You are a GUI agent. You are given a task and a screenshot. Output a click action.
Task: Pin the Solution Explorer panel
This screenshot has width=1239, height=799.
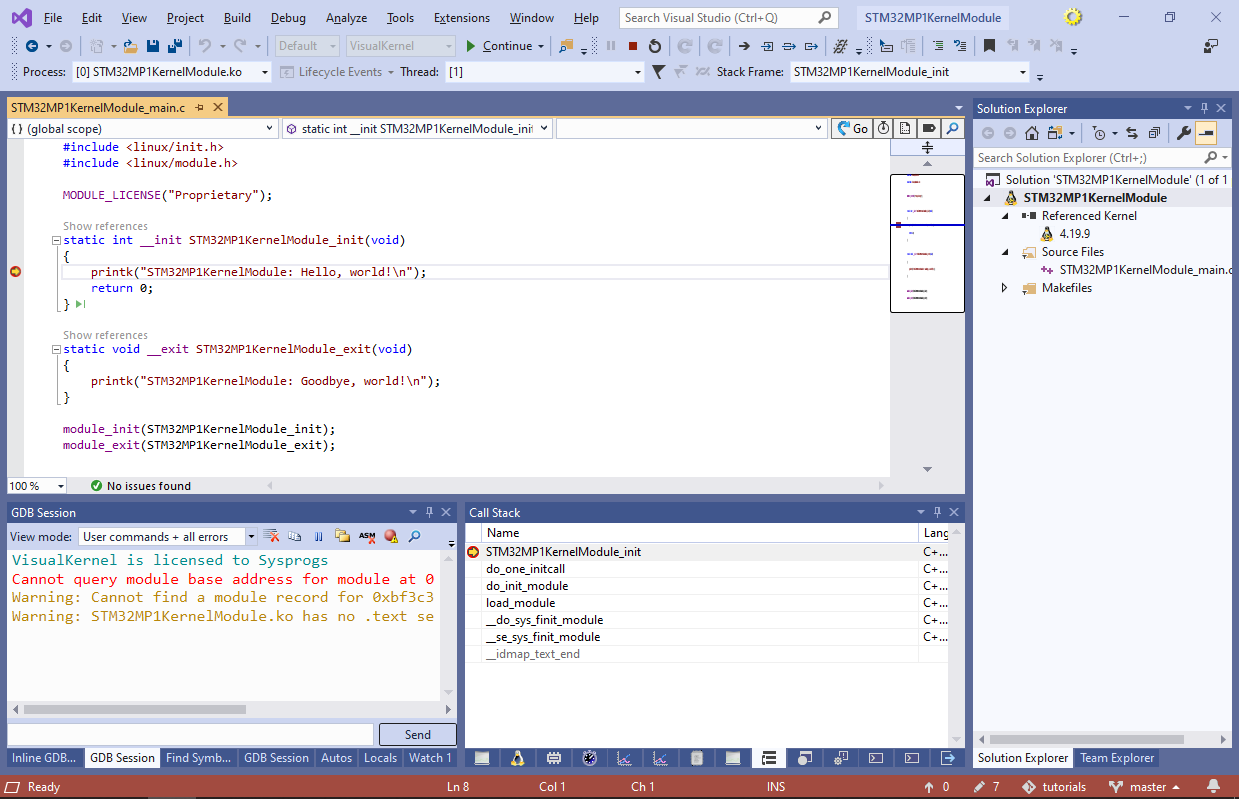click(1205, 108)
